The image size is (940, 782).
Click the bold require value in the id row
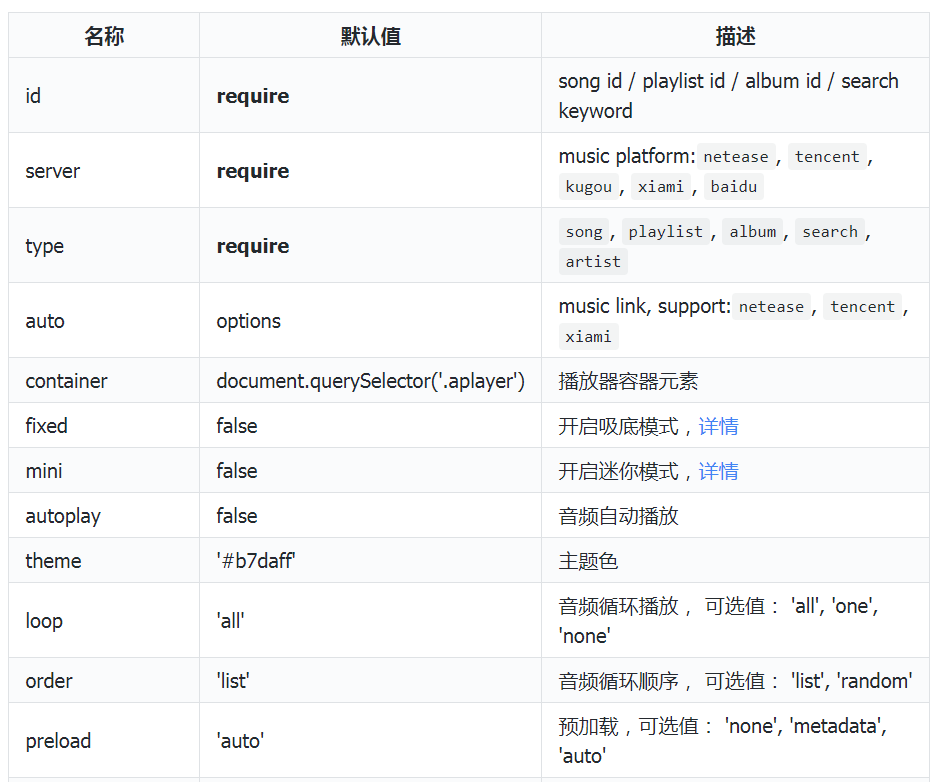[253, 96]
